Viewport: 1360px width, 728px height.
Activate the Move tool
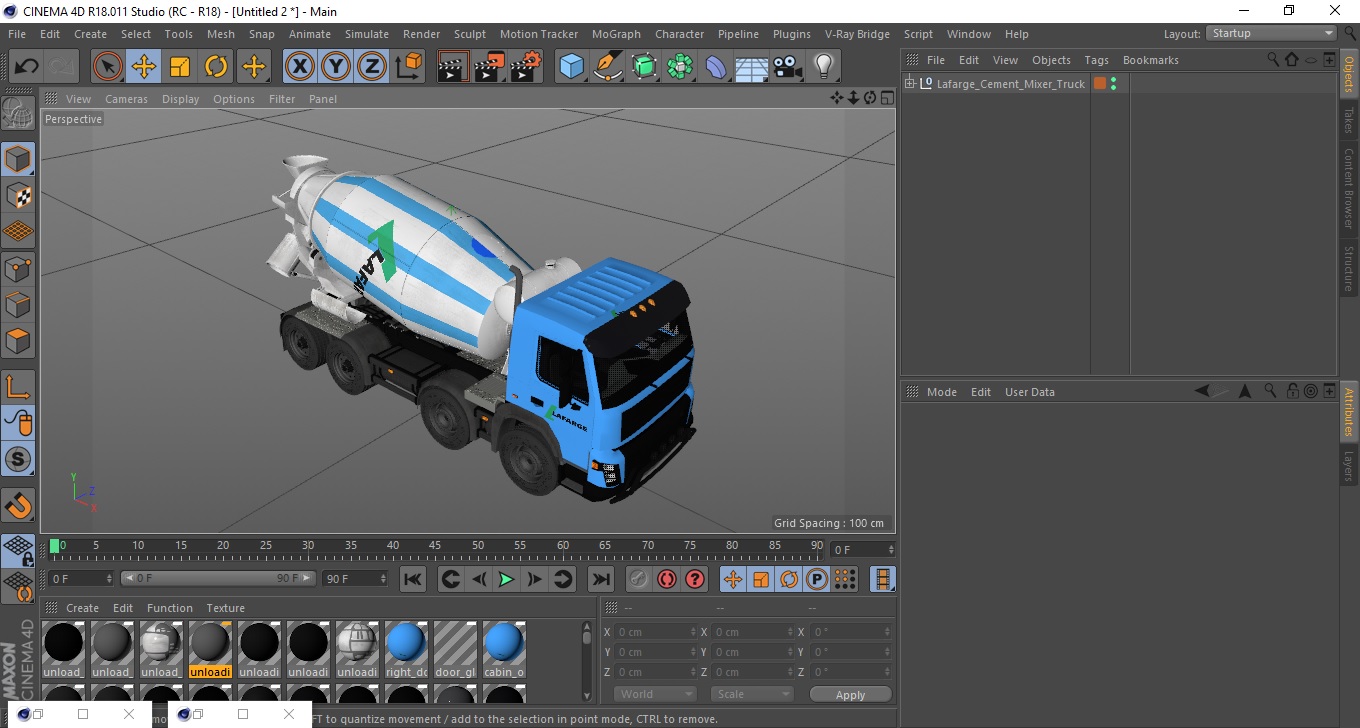144,67
